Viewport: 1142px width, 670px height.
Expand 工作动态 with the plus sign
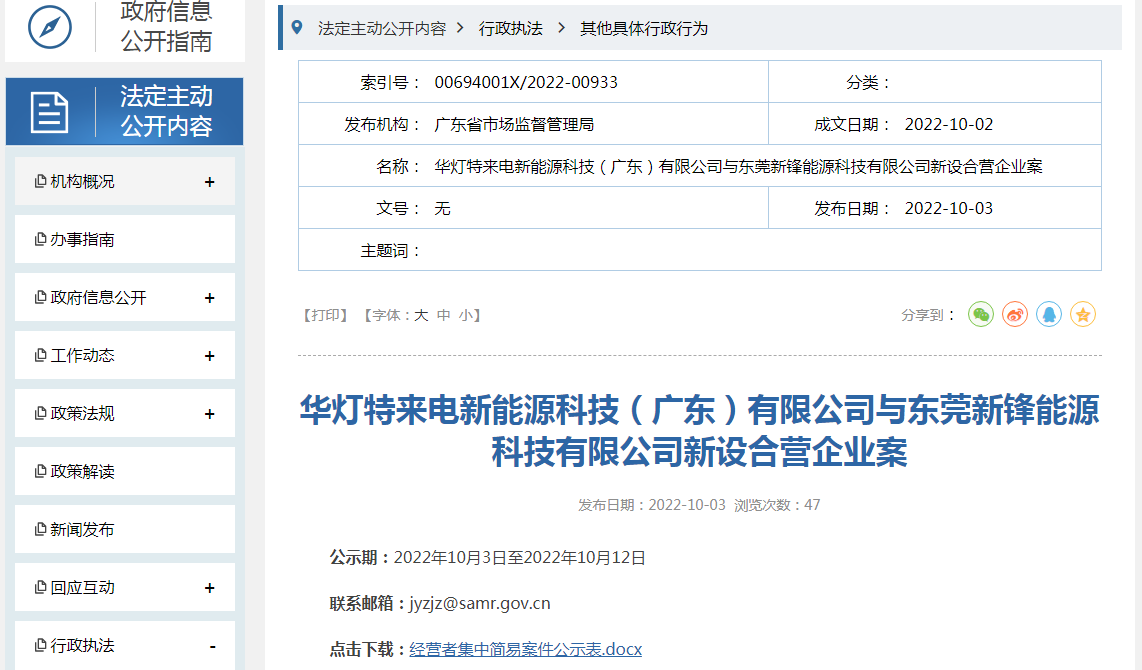tap(210, 356)
